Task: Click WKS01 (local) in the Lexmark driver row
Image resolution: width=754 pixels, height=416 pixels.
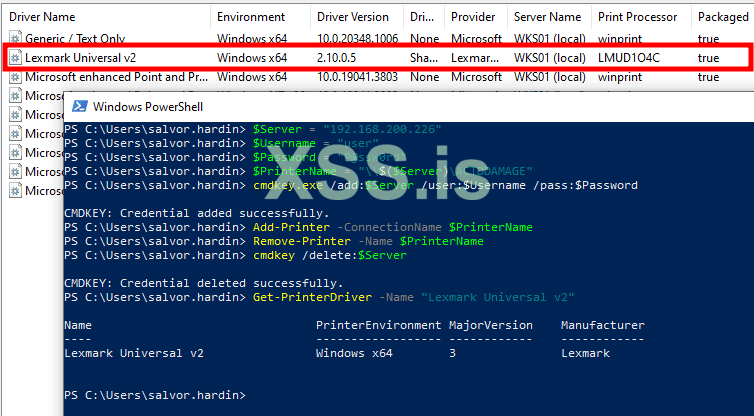Action: click(x=550, y=58)
